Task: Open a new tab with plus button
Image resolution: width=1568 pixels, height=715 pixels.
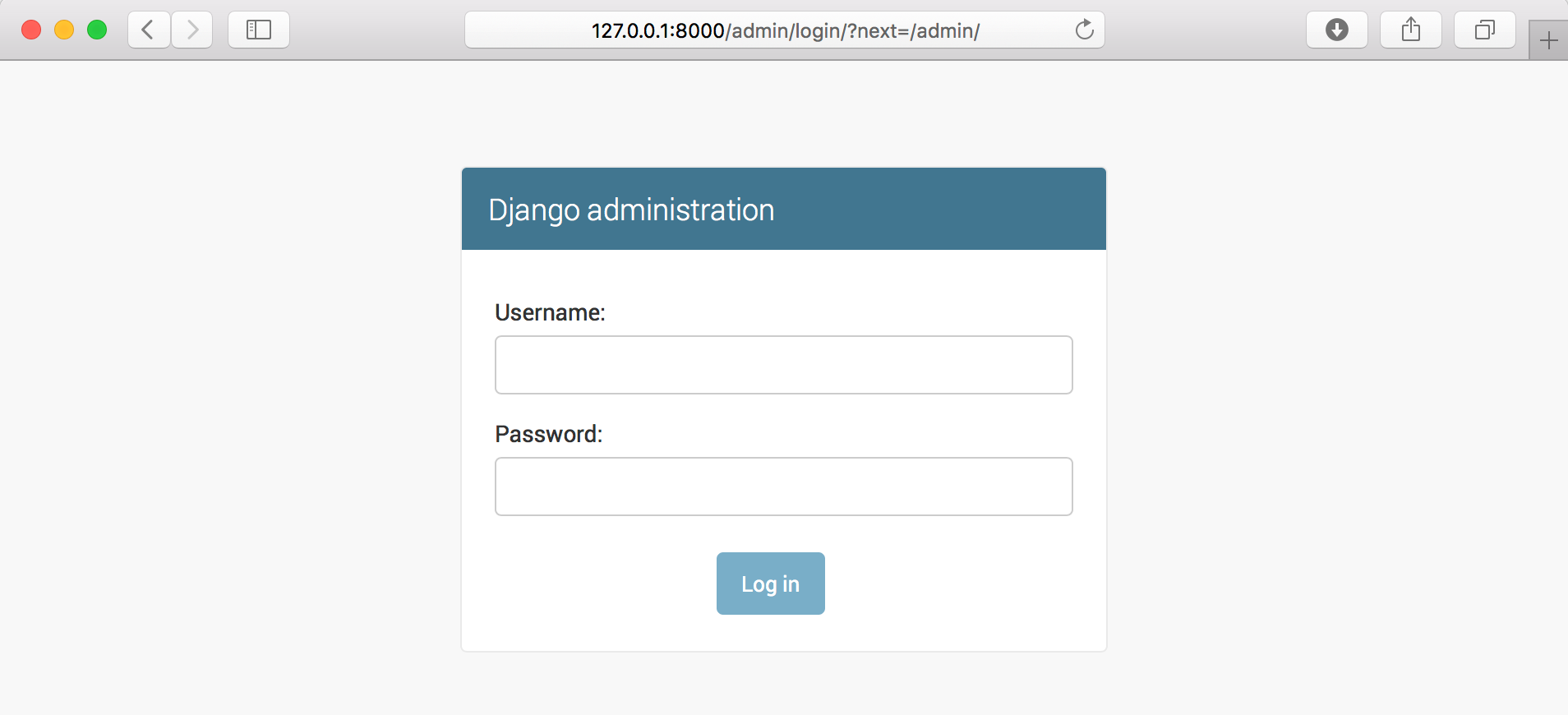Action: point(1548,40)
